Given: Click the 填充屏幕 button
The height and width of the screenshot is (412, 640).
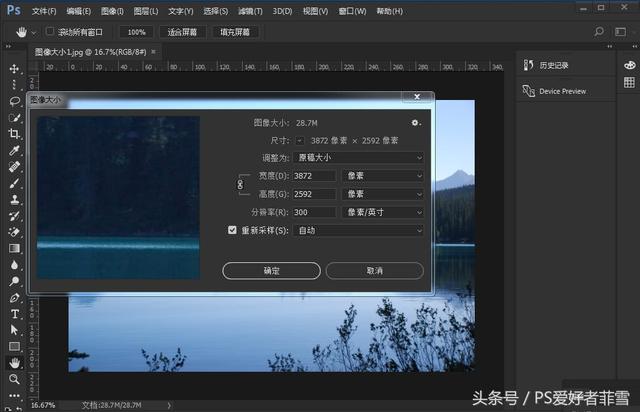Looking at the screenshot, I should click(235, 32).
